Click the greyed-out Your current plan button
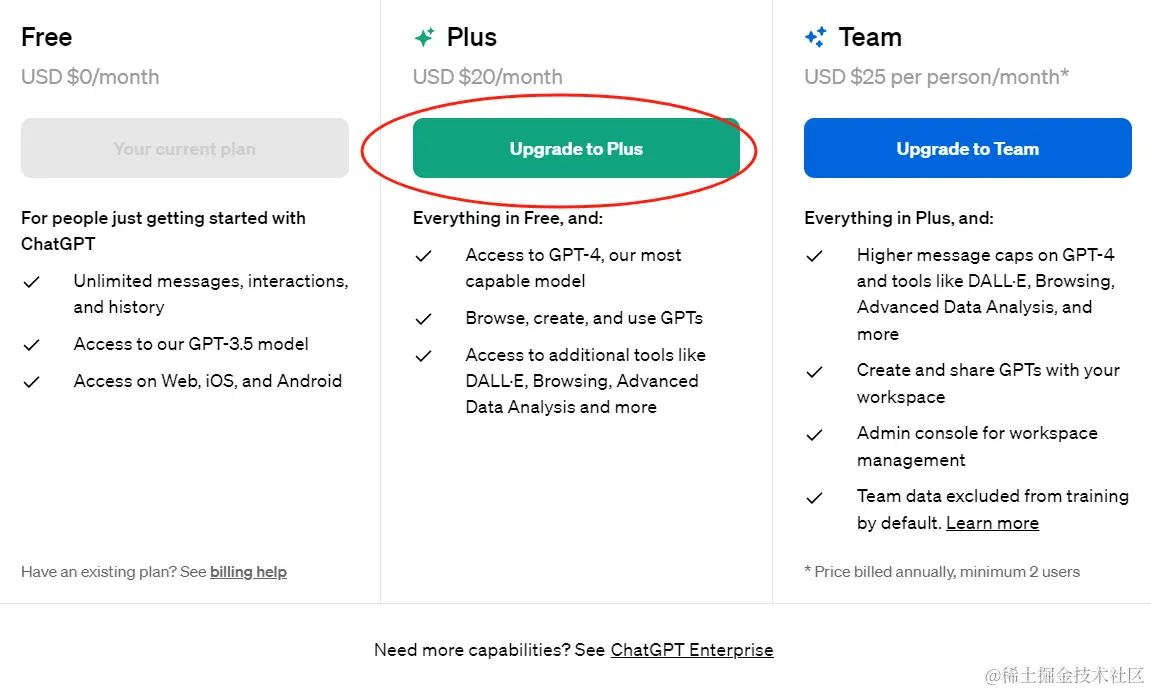This screenshot has height=692, width=1151. [185, 149]
